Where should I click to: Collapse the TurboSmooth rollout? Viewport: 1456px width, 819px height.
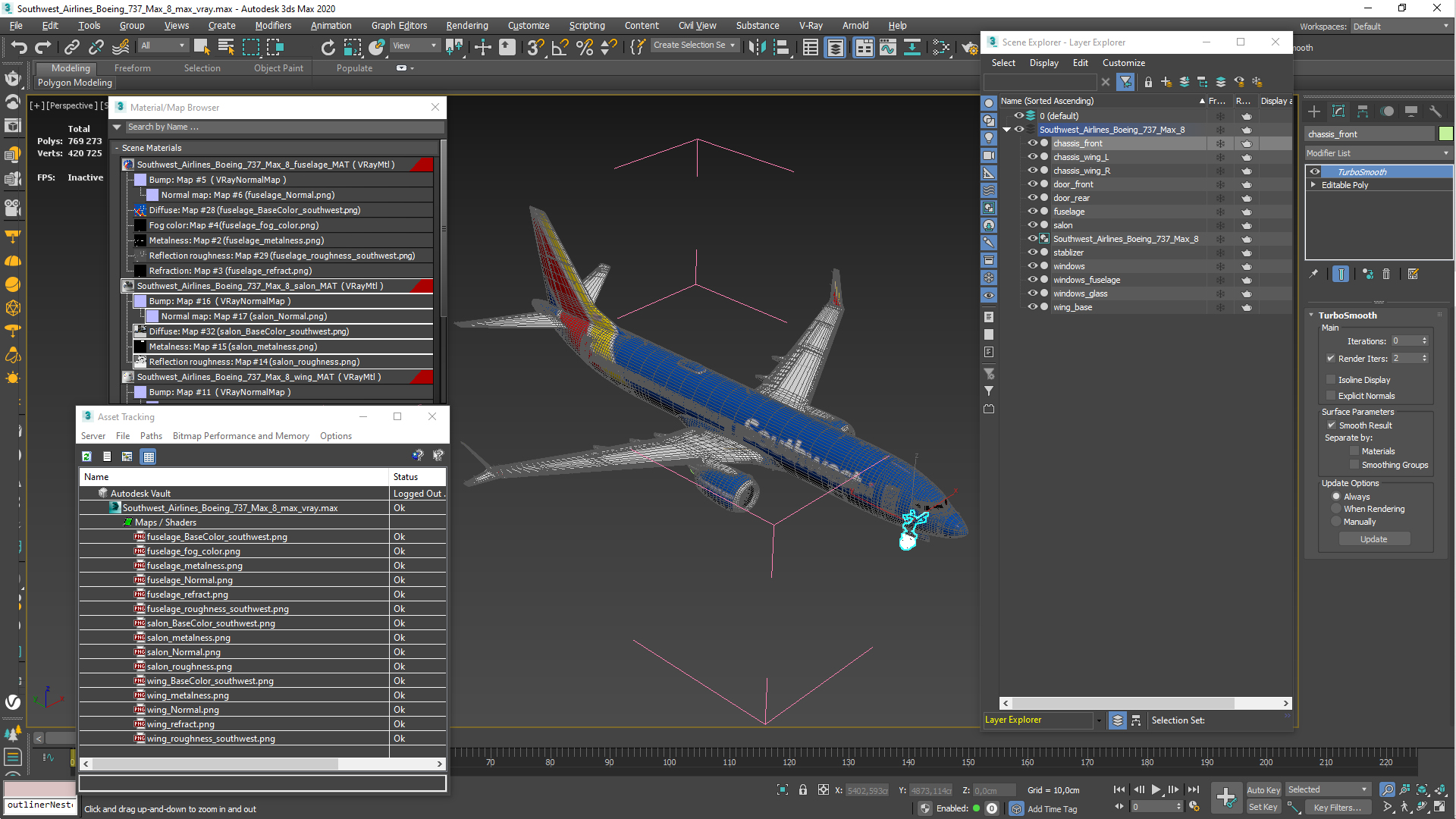[1312, 315]
